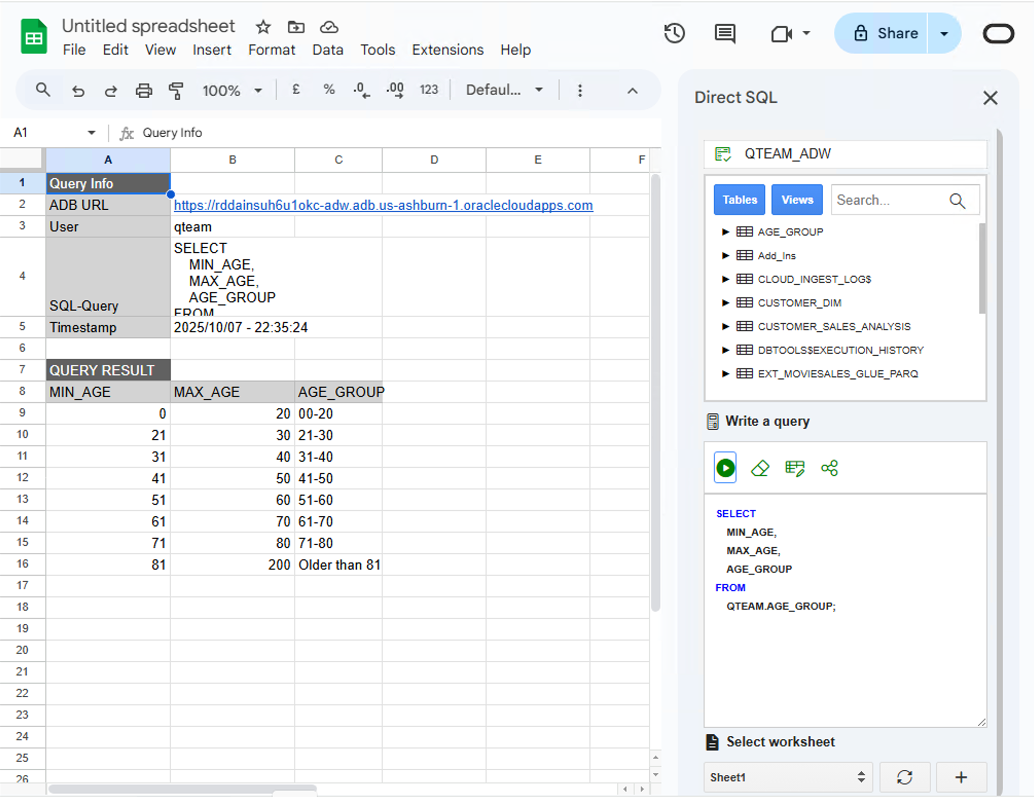Apply percent format
Screen dimensions: 1034x798
click(328, 90)
